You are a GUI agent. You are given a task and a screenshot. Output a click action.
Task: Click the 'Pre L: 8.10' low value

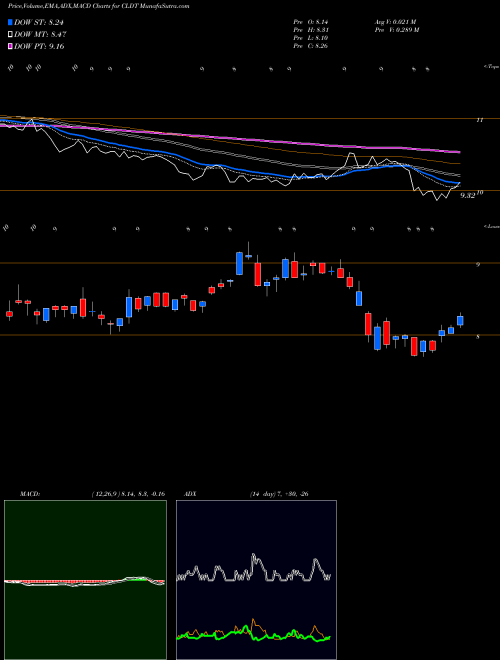point(311,38)
